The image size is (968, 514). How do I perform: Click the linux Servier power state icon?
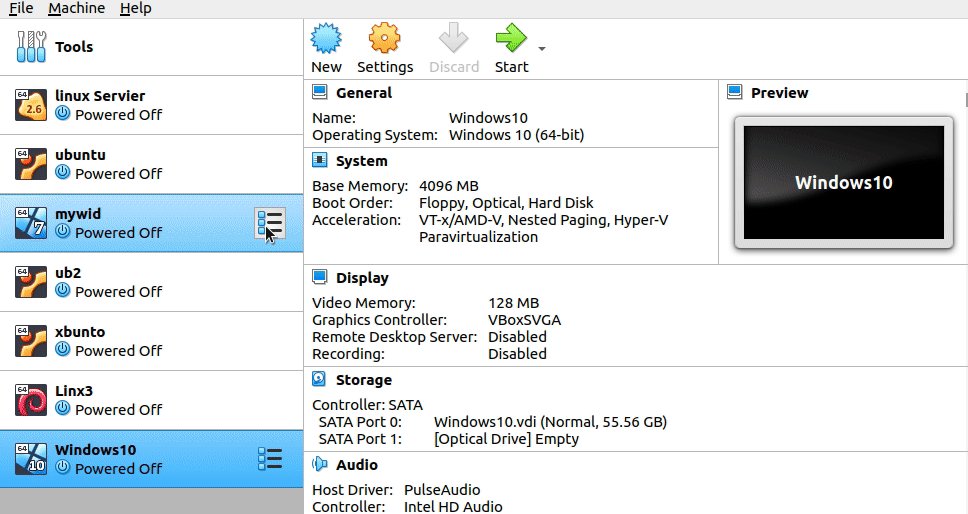click(62, 113)
